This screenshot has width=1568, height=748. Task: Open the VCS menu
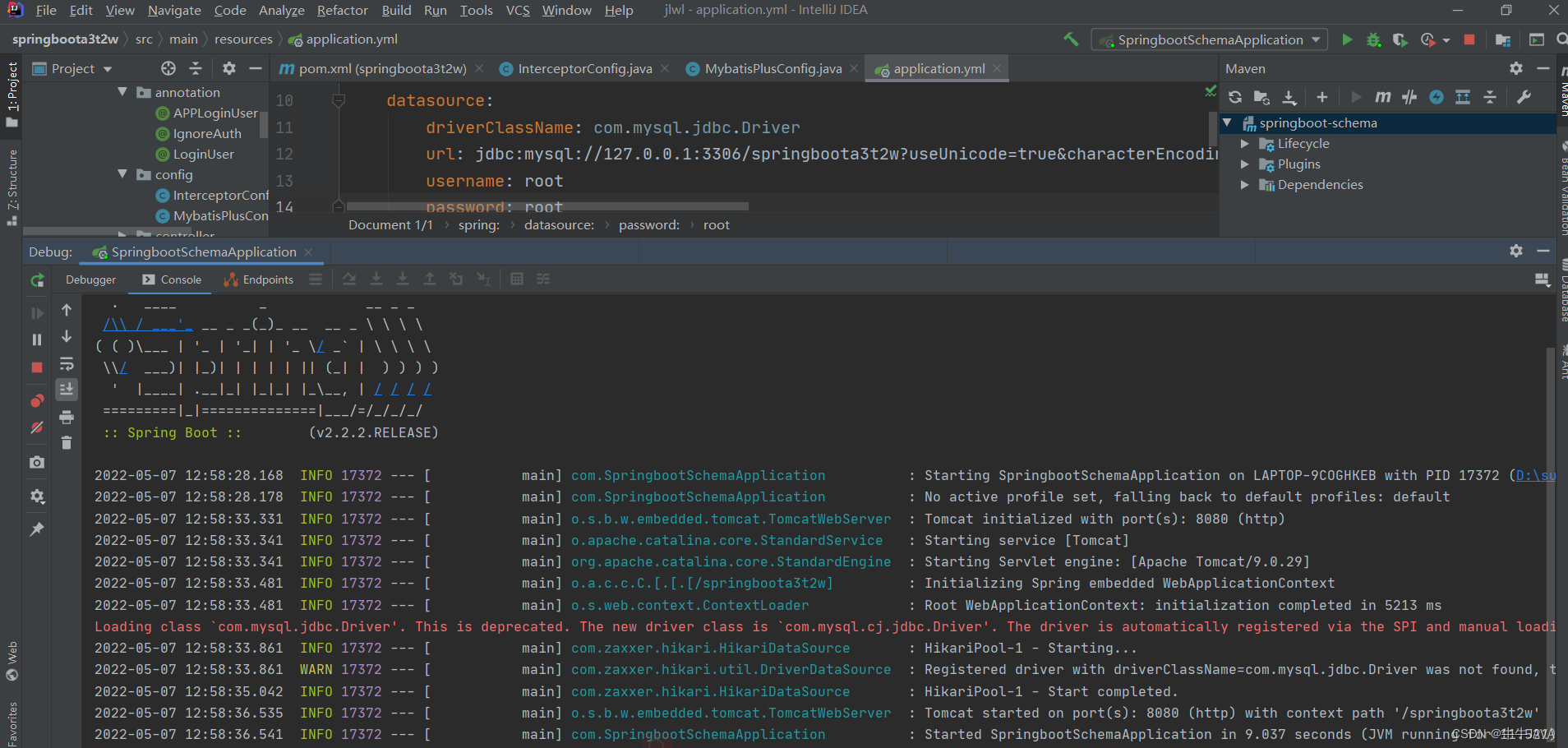[518, 10]
